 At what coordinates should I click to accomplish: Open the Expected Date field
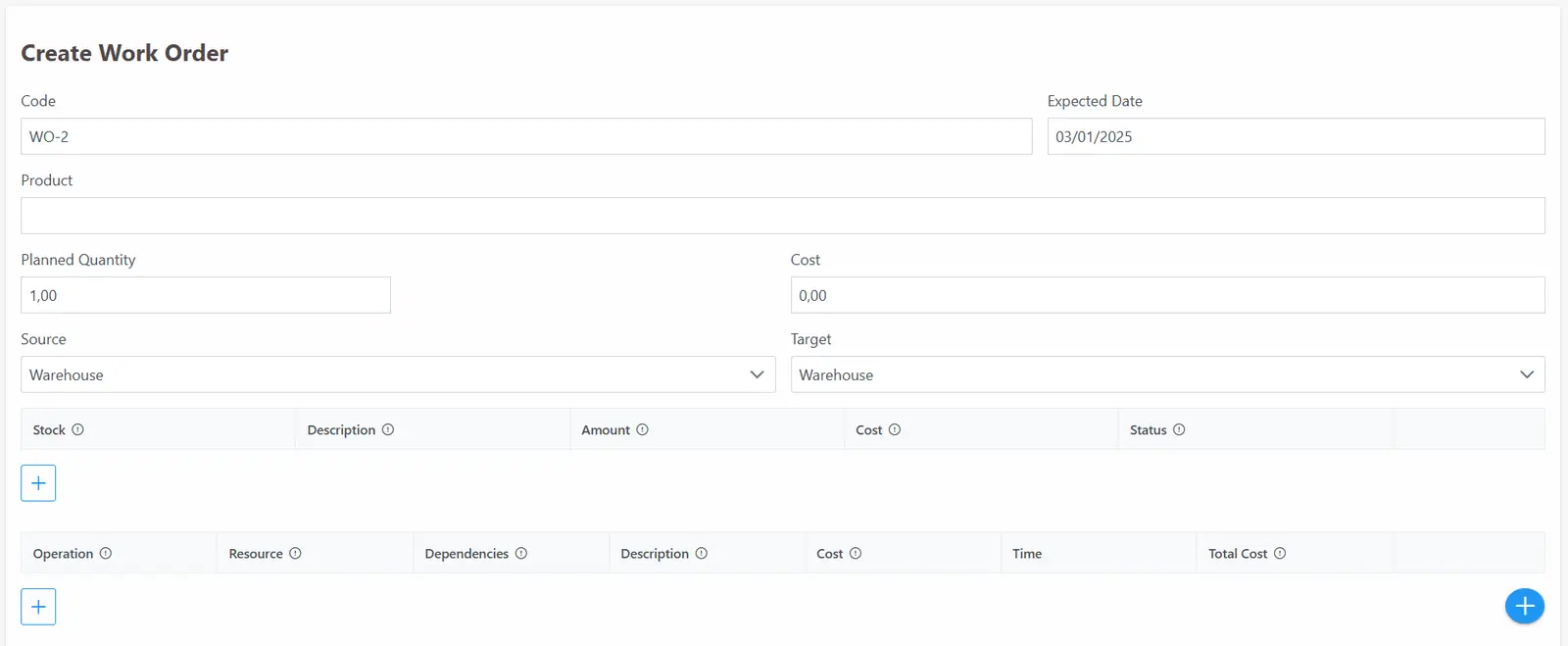[x=1297, y=136]
